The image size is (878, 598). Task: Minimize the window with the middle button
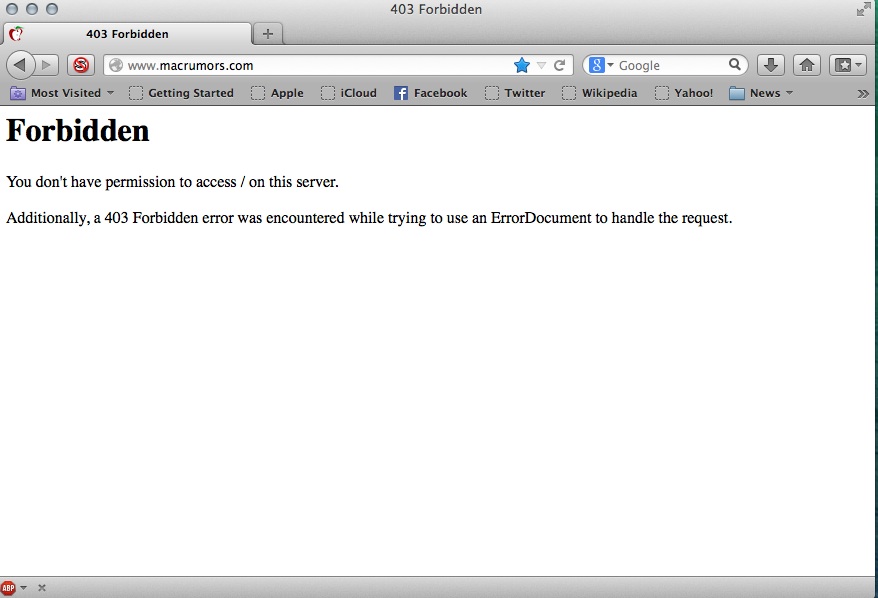point(32,9)
